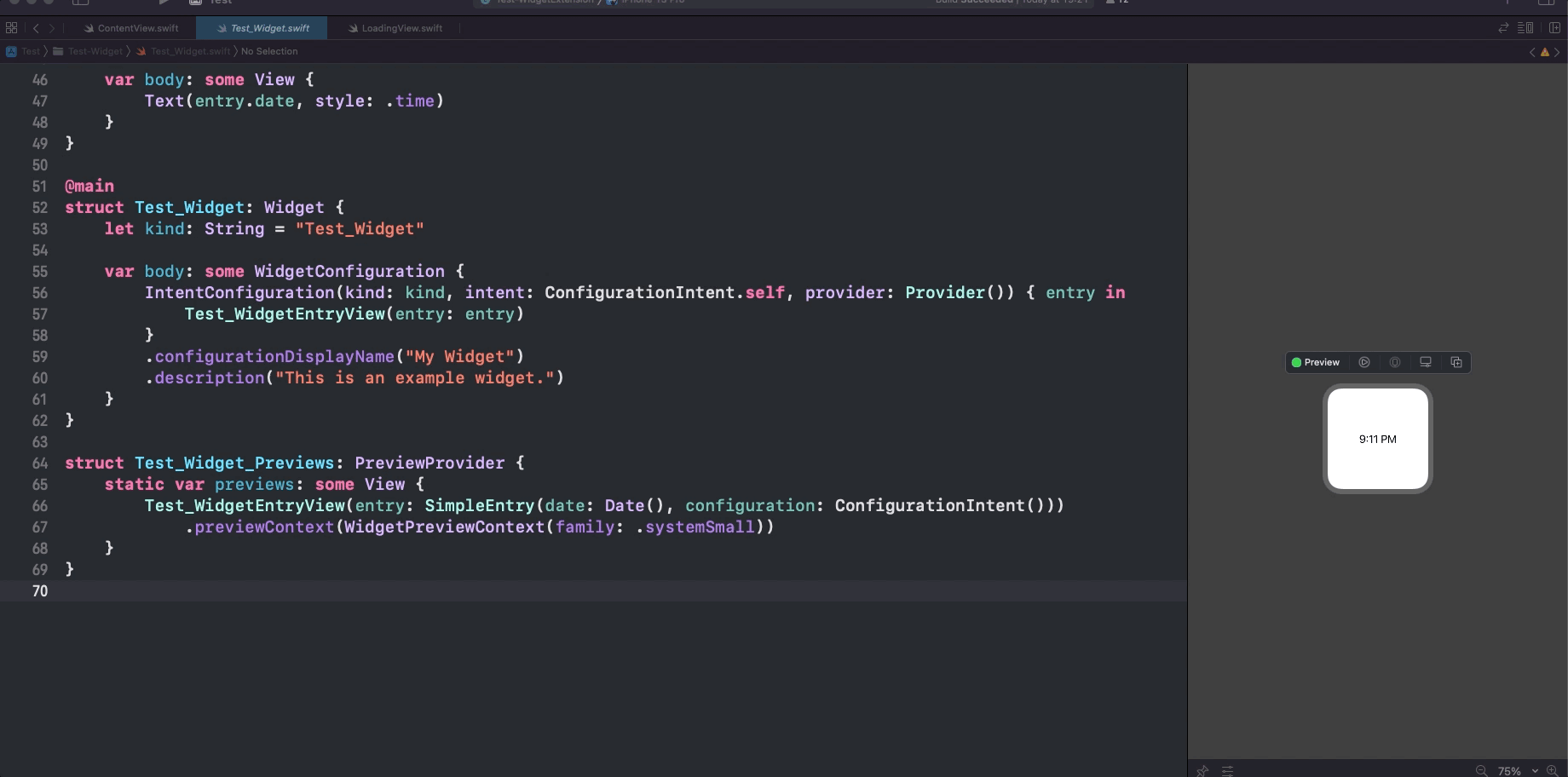The image size is (1568, 777).
Task: Click line number 51 in the gutter
Action: click(39, 186)
